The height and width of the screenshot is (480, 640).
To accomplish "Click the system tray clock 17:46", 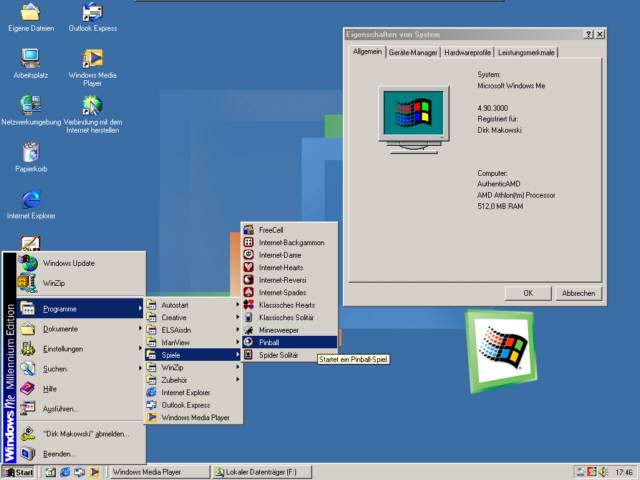I will [x=623, y=472].
